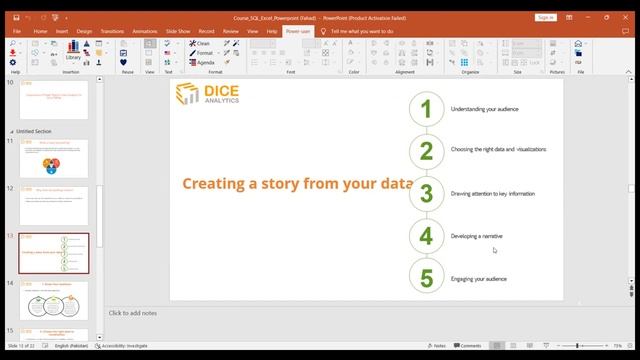Click the lightbulb Tell me icon
The image size is (640, 360).
[323, 31]
